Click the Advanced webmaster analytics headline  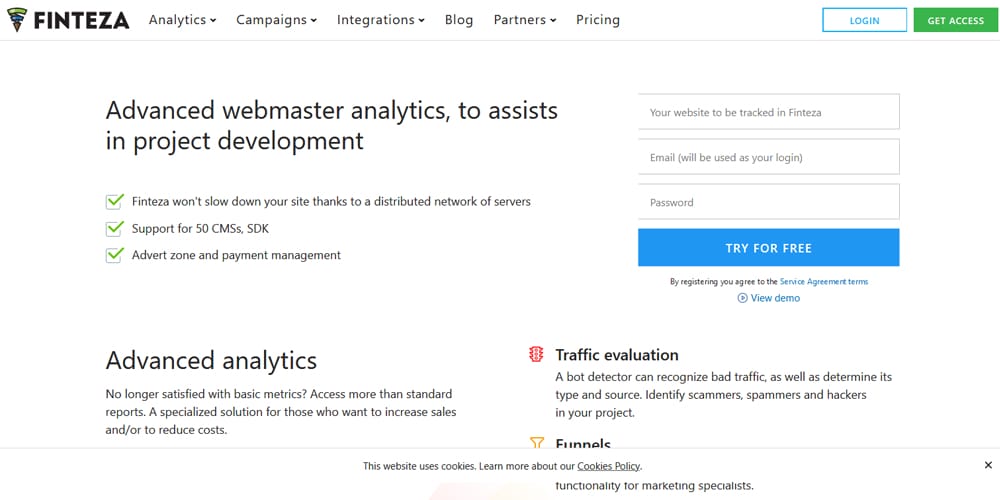[x=332, y=125]
